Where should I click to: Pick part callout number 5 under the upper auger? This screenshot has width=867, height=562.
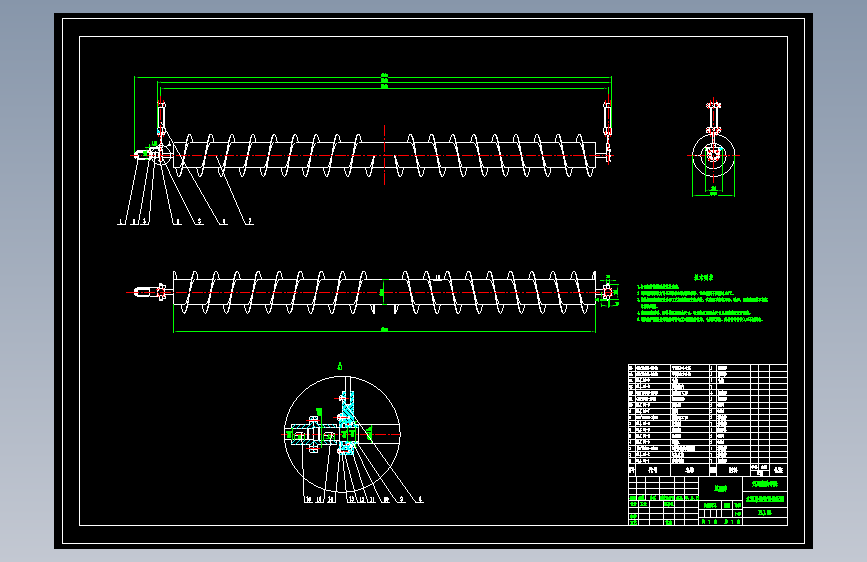[200, 221]
